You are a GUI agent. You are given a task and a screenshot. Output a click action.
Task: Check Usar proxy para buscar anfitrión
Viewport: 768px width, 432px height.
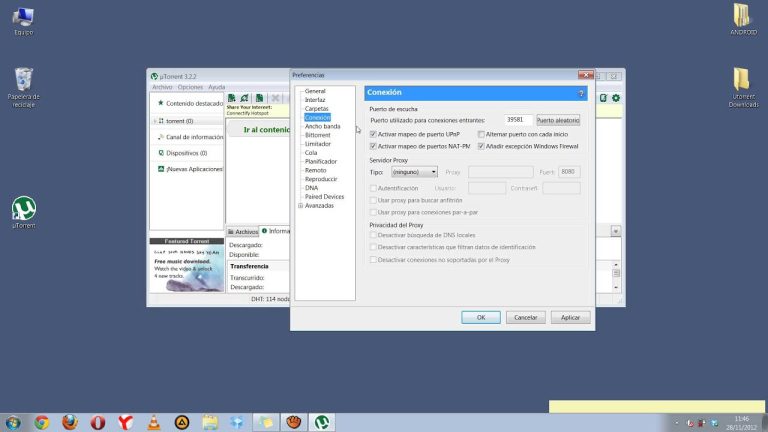(373, 200)
